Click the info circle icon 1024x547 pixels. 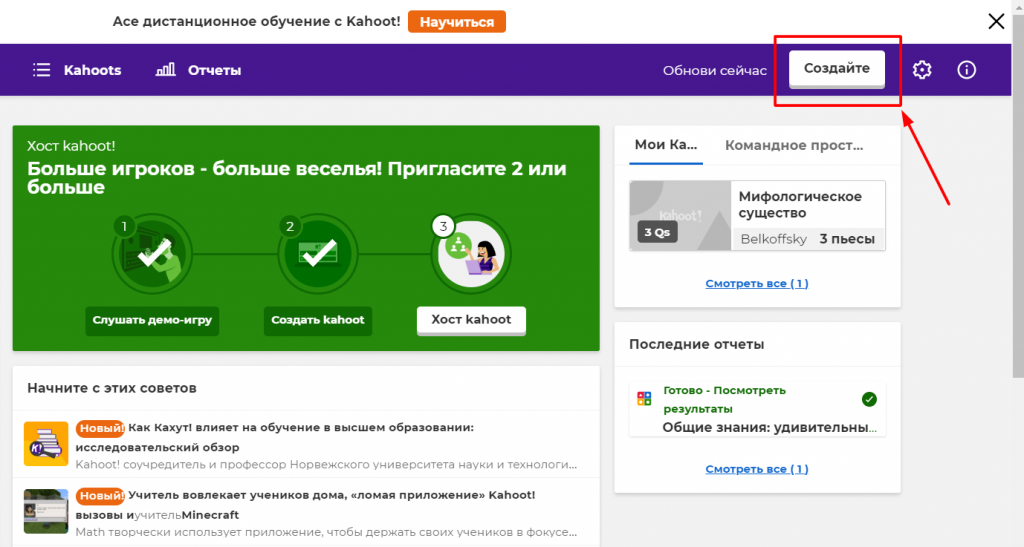pos(967,70)
